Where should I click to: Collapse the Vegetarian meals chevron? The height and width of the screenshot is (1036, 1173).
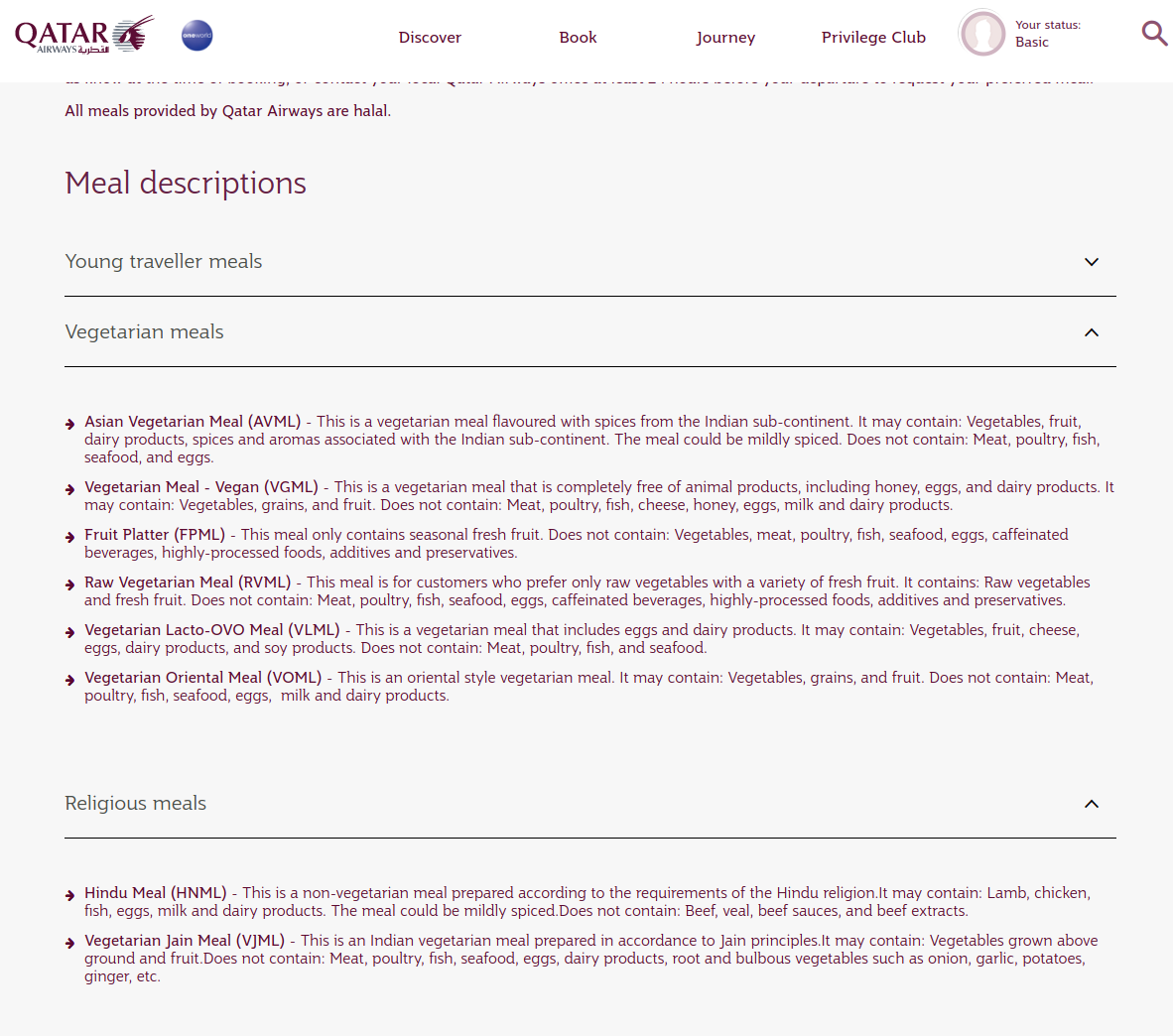pyautogui.click(x=1091, y=332)
